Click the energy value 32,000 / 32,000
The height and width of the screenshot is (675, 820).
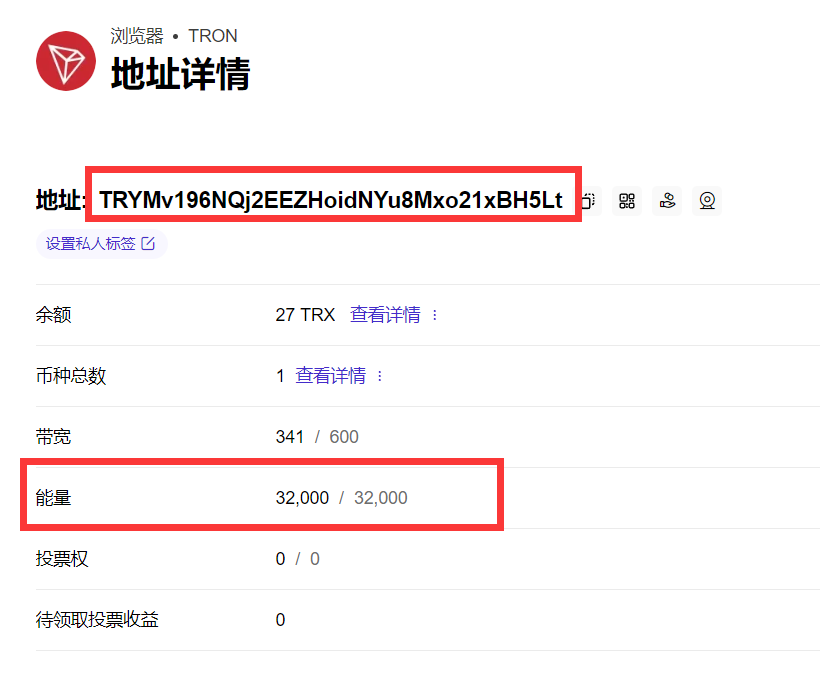tap(341, 498)
